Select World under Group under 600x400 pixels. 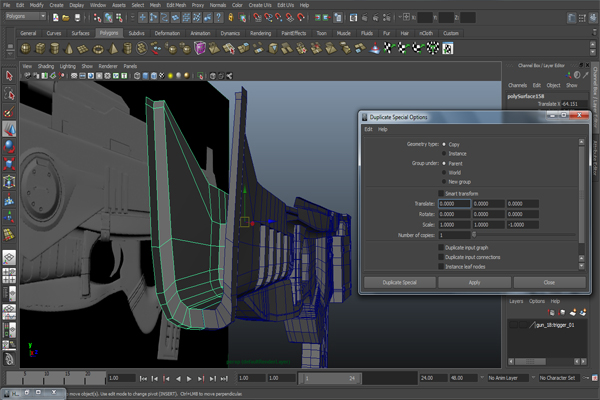tap(444, 173)
